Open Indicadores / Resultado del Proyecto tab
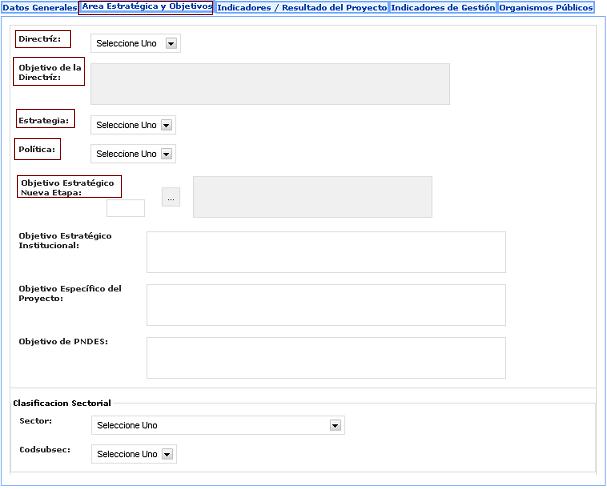Screen dimensions: 607x489 pos(301,7)
